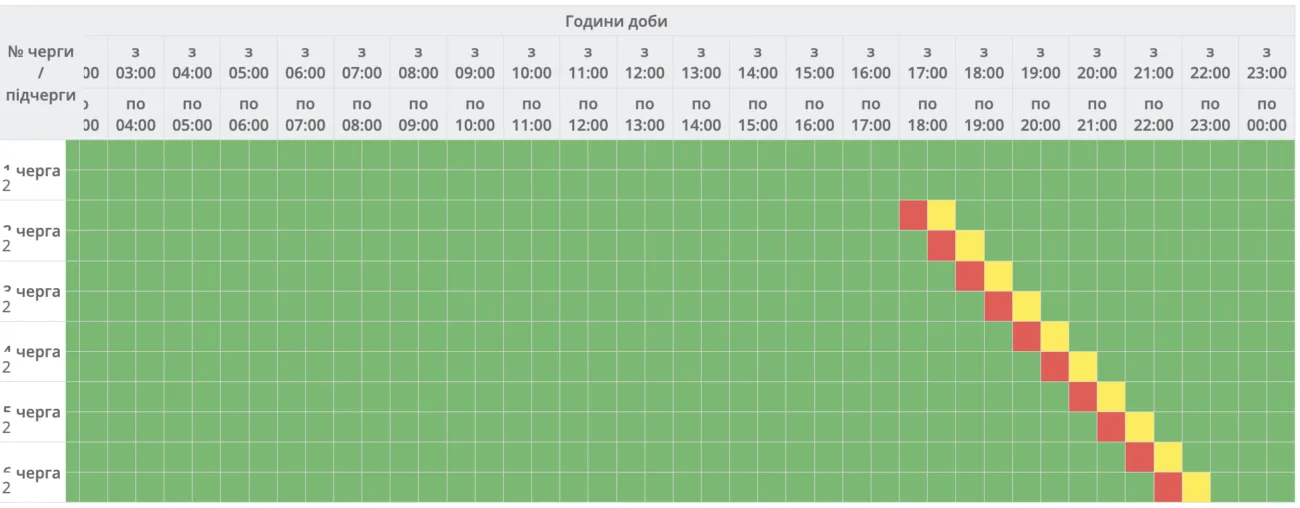Click yellow cell in second черга's lower row

(x=969, y=246)
